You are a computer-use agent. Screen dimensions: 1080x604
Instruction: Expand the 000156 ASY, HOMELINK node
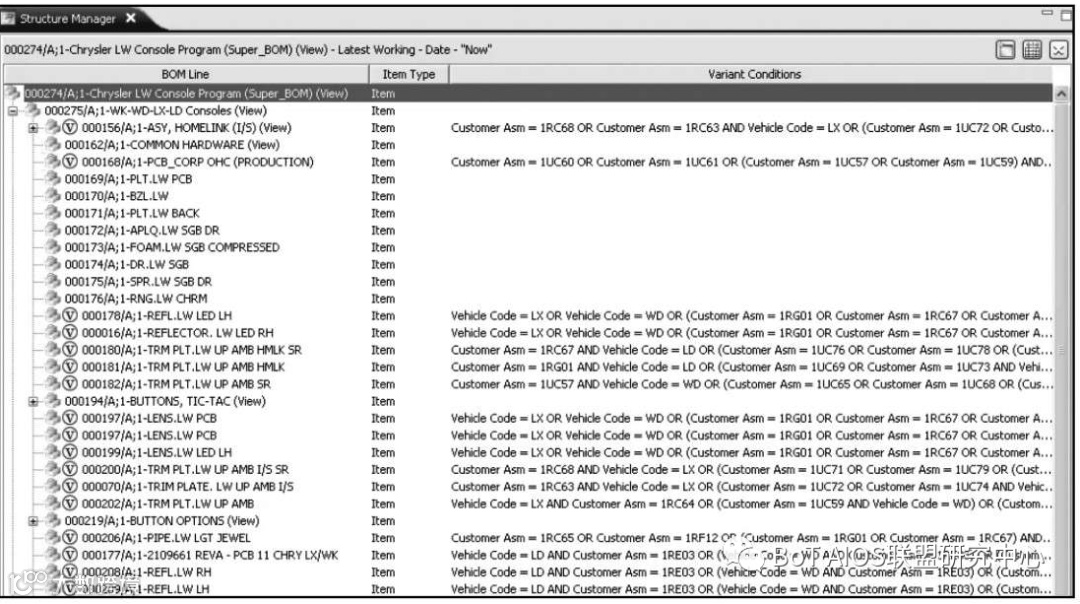(x=32, y=128)
